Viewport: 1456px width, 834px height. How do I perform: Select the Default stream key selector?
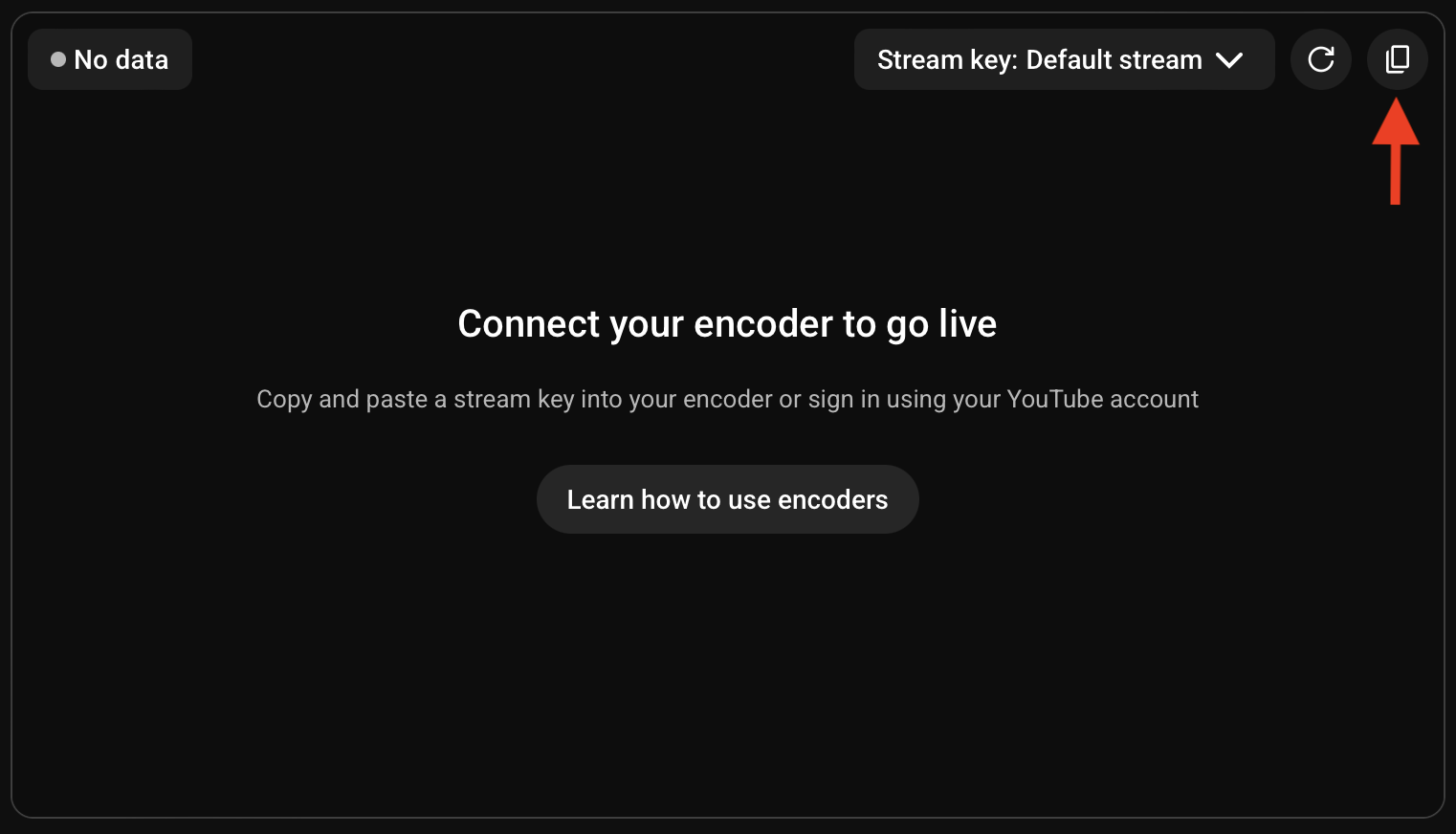(1064, 59)
